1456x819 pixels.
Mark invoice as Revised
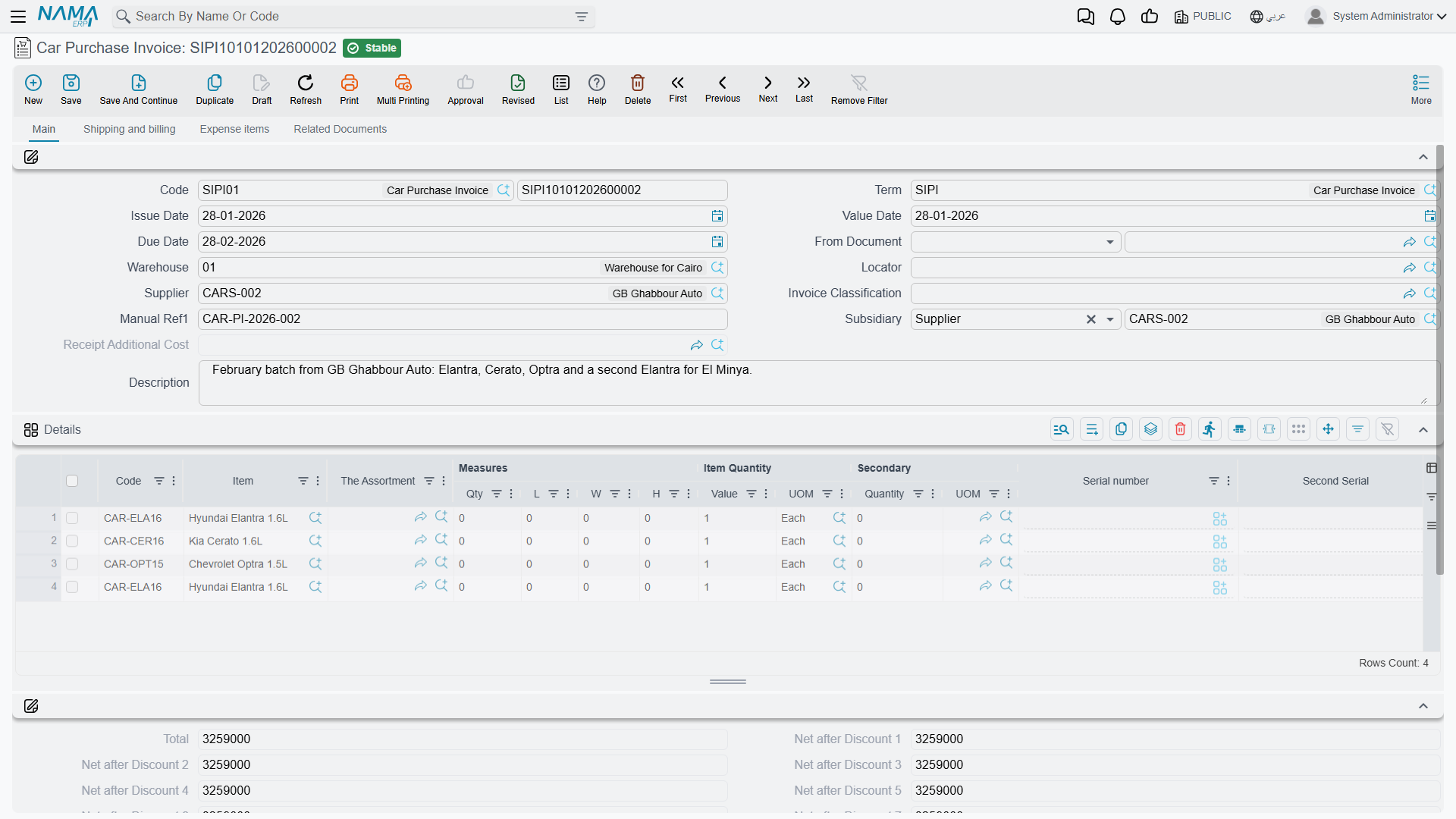(x=518, y=89)
